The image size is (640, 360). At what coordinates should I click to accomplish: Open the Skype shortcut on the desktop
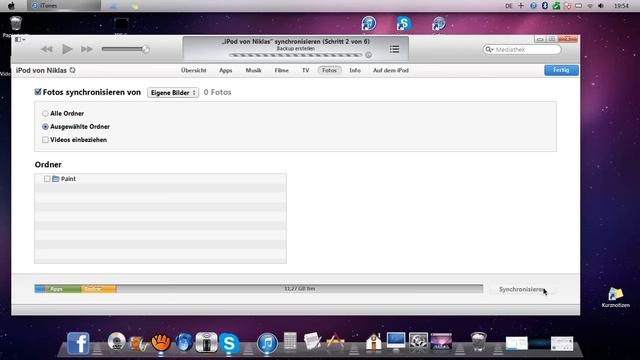[403, 24]
